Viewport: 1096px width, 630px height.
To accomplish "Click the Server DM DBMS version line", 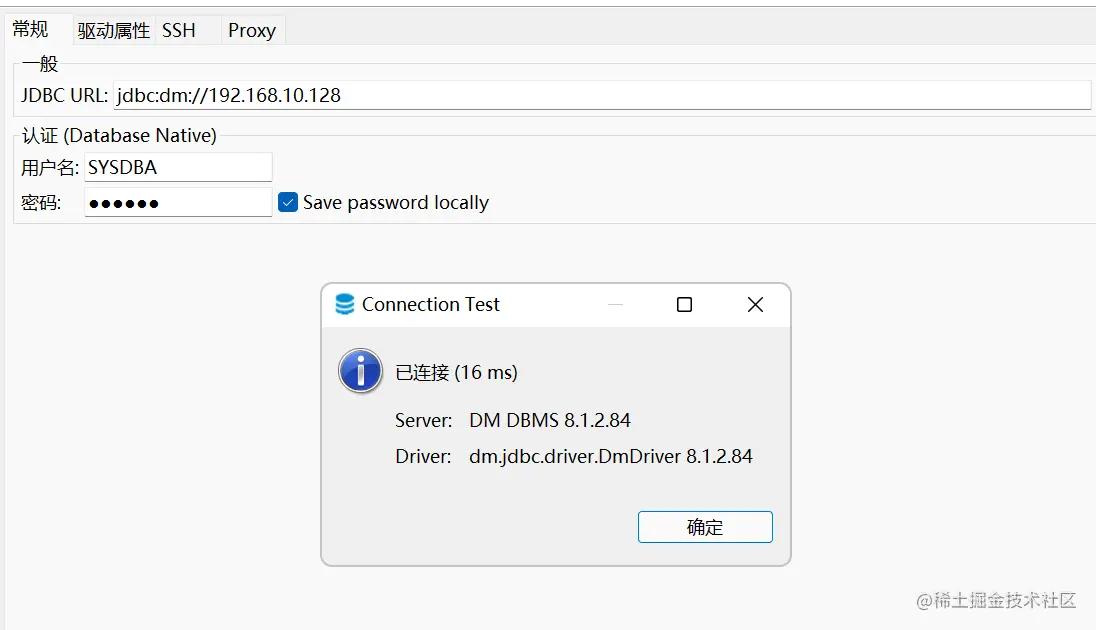I will (513, 420).
